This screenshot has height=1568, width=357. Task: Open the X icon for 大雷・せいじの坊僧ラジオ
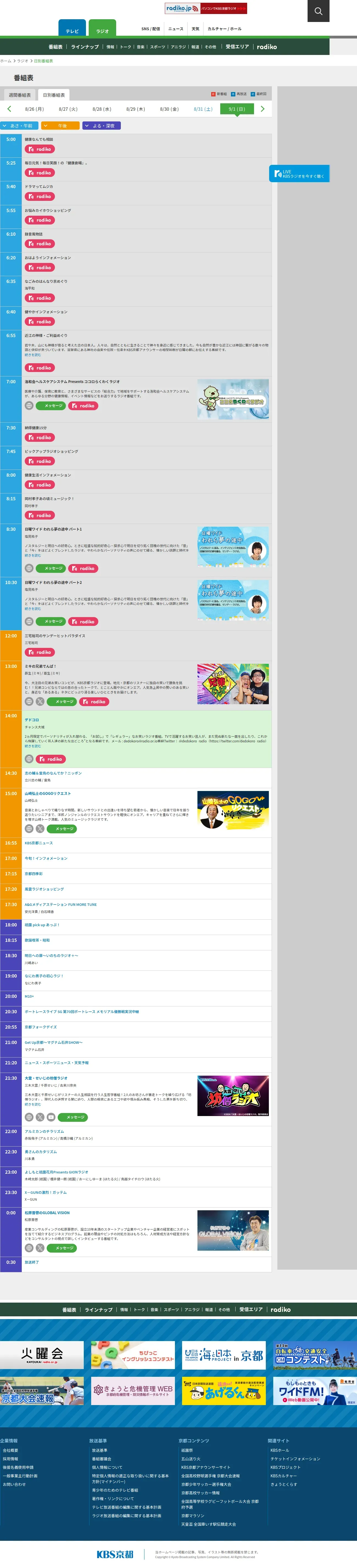40,1117
